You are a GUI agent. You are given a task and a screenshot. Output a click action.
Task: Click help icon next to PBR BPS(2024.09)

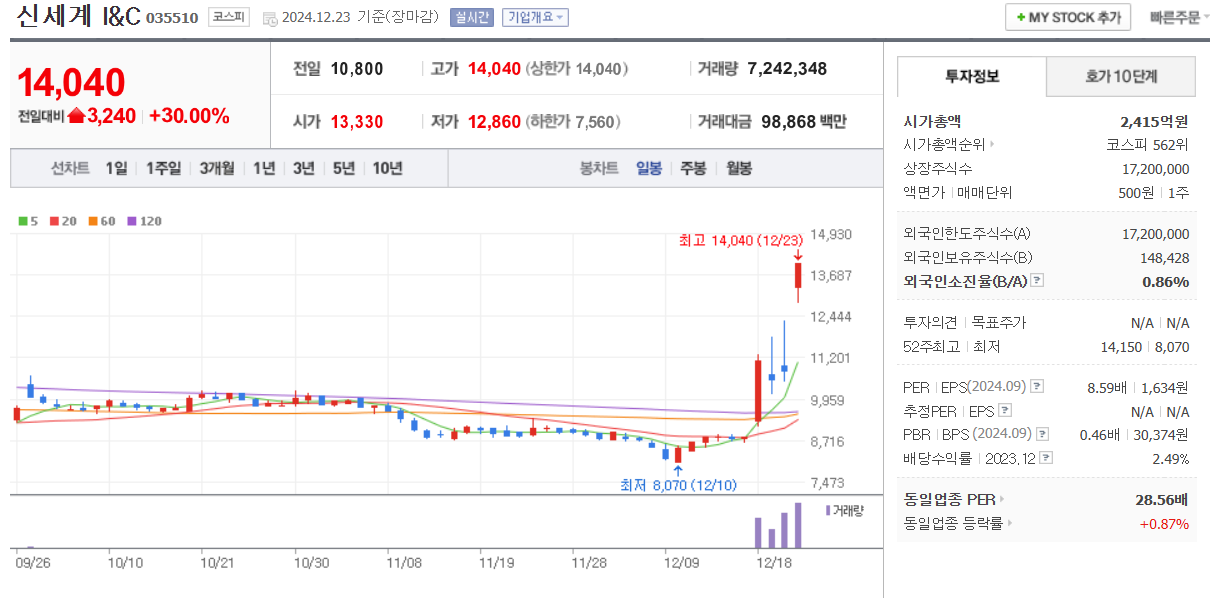tap(1043, 434)
